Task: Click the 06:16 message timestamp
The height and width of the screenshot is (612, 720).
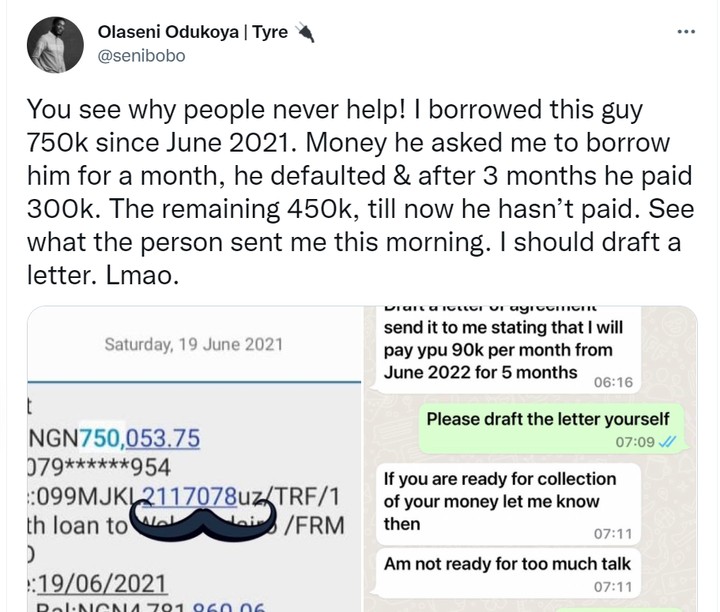Action: [613, 382]
